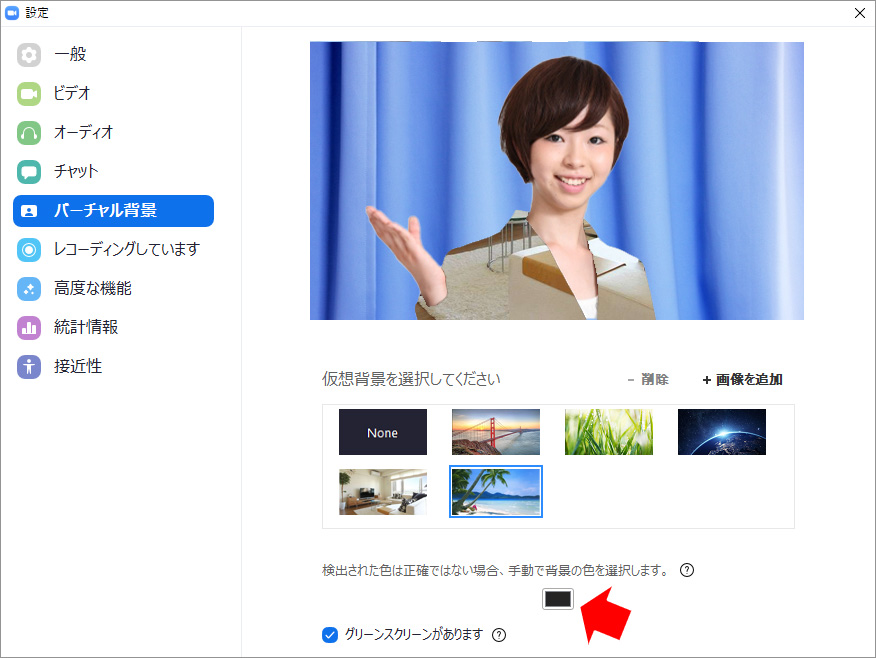
Task: Choose the living room background
Action: [x=383, y=492]
